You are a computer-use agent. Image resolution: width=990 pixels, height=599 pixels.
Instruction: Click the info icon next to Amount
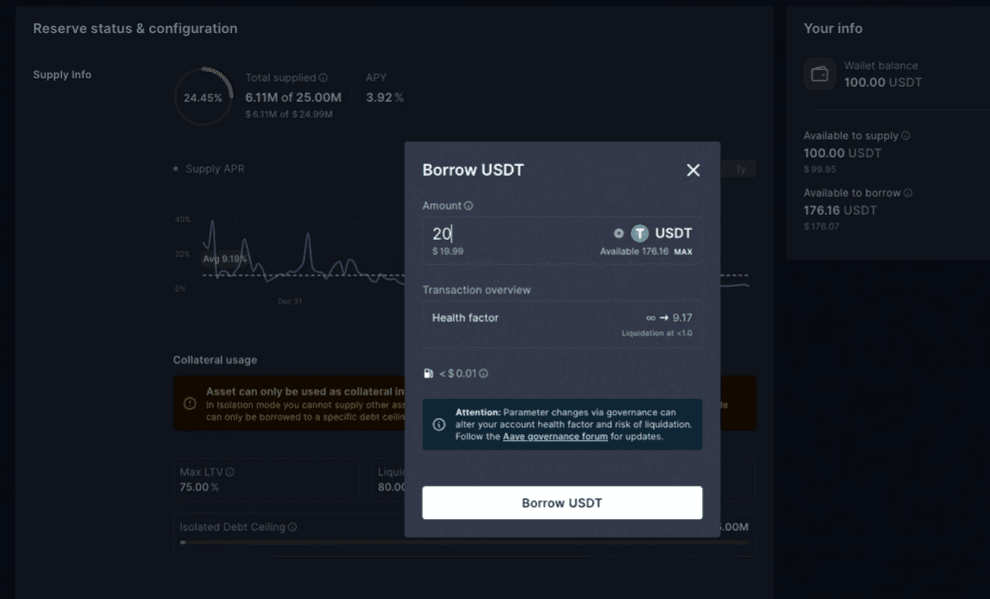click(x=468, y=206)
